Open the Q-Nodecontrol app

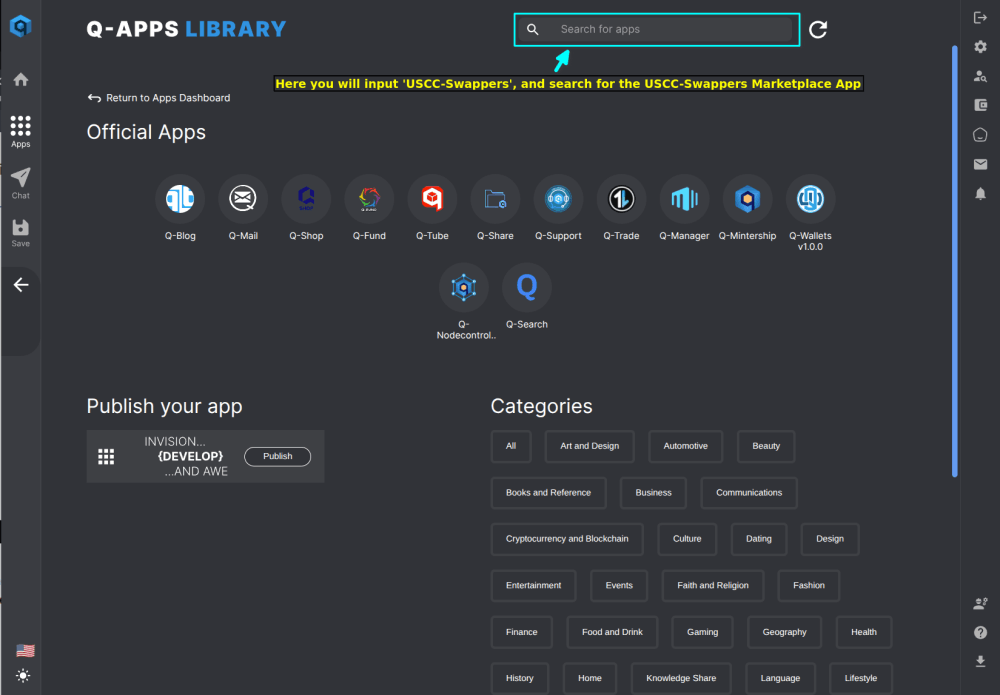(464, 288)
